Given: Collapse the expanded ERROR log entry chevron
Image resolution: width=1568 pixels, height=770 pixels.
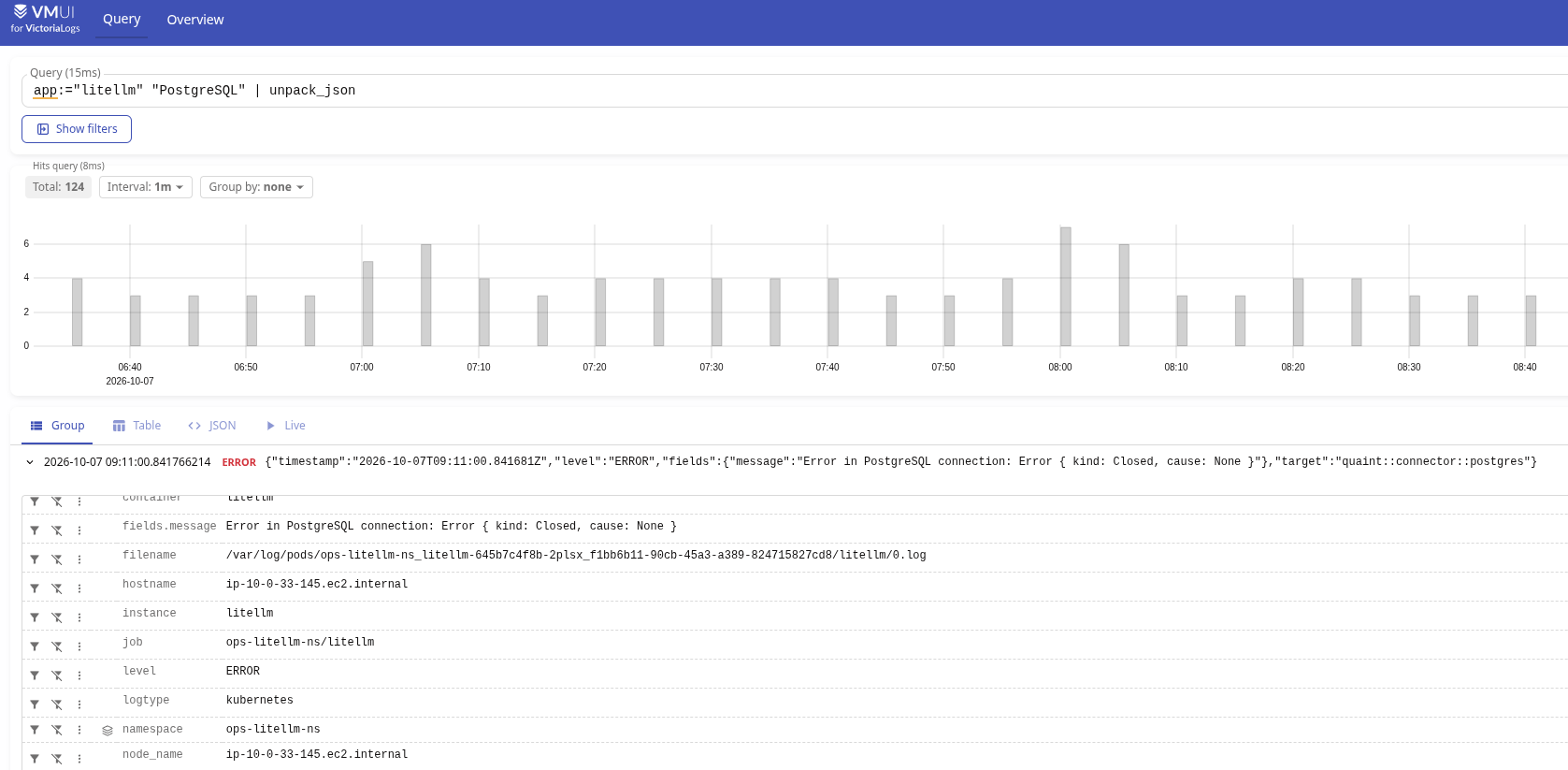Looking at the screenshot, I should (x=30, y=462).
